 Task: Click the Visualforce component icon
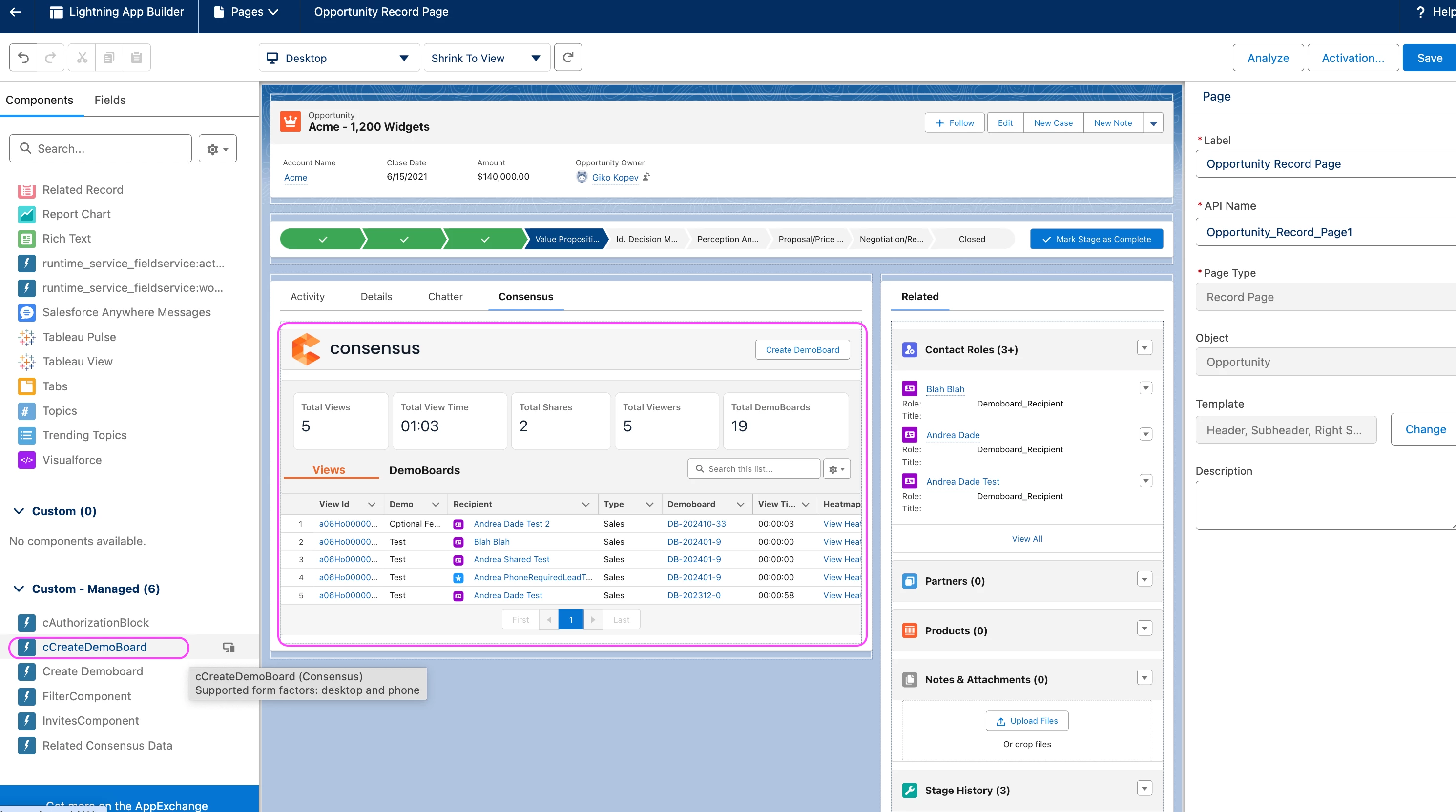pyautogui.click(x=26, y=460)
